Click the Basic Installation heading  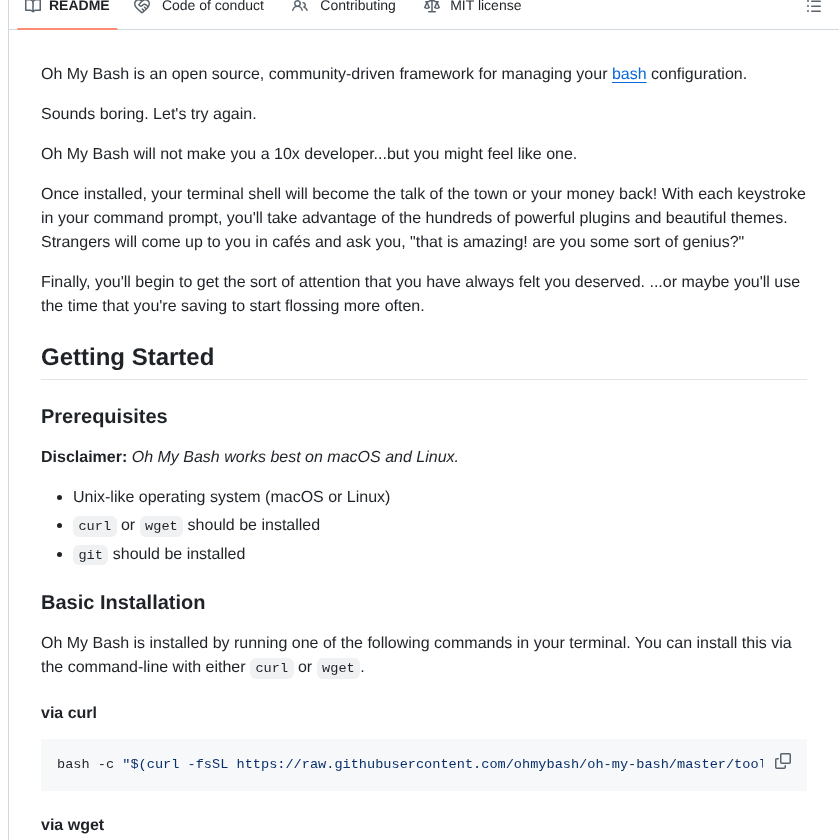[123, 603]
